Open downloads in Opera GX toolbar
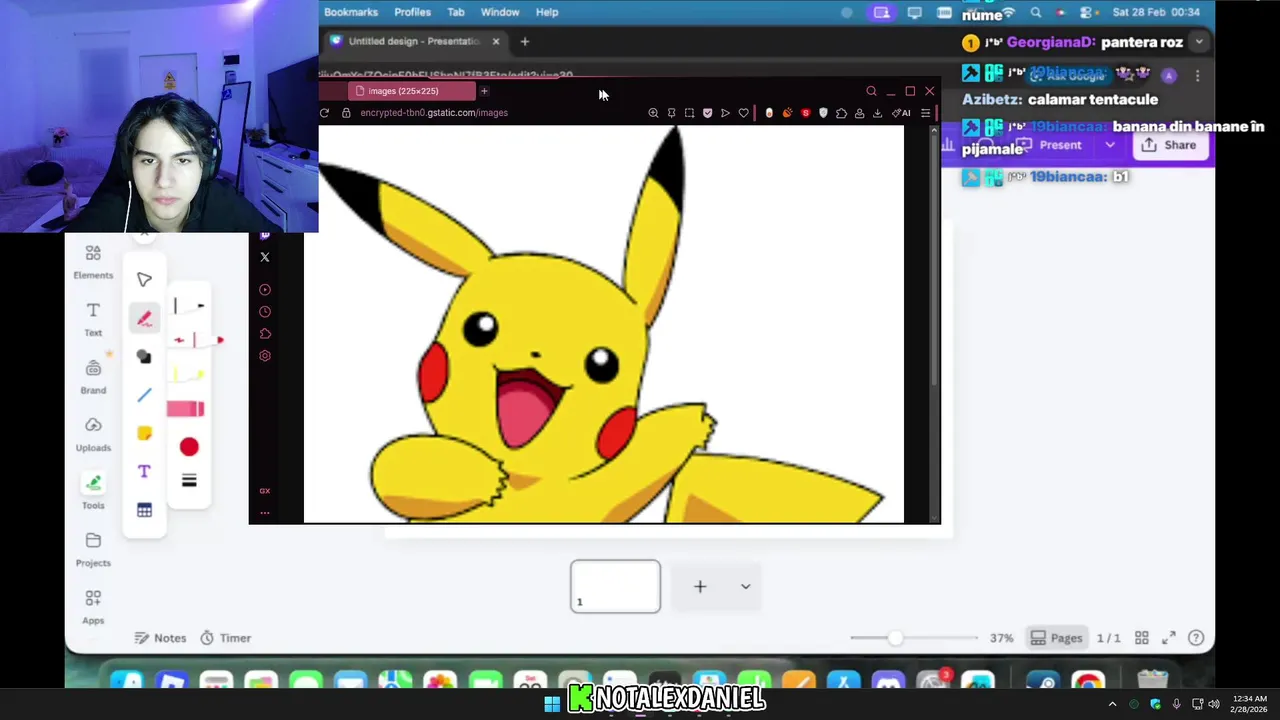Viewport: 1280px width, 720px height. pos(877,113)
